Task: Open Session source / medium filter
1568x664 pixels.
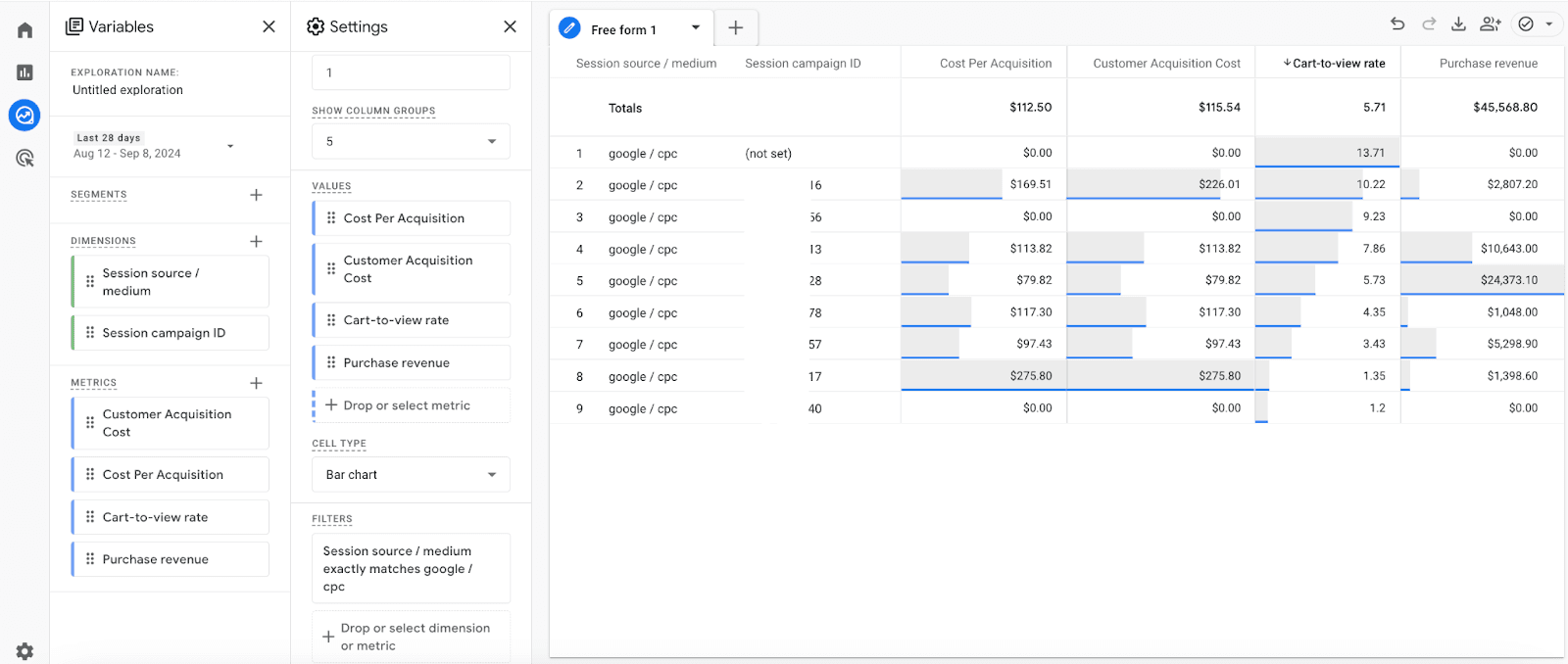Action: click(411, 569)
